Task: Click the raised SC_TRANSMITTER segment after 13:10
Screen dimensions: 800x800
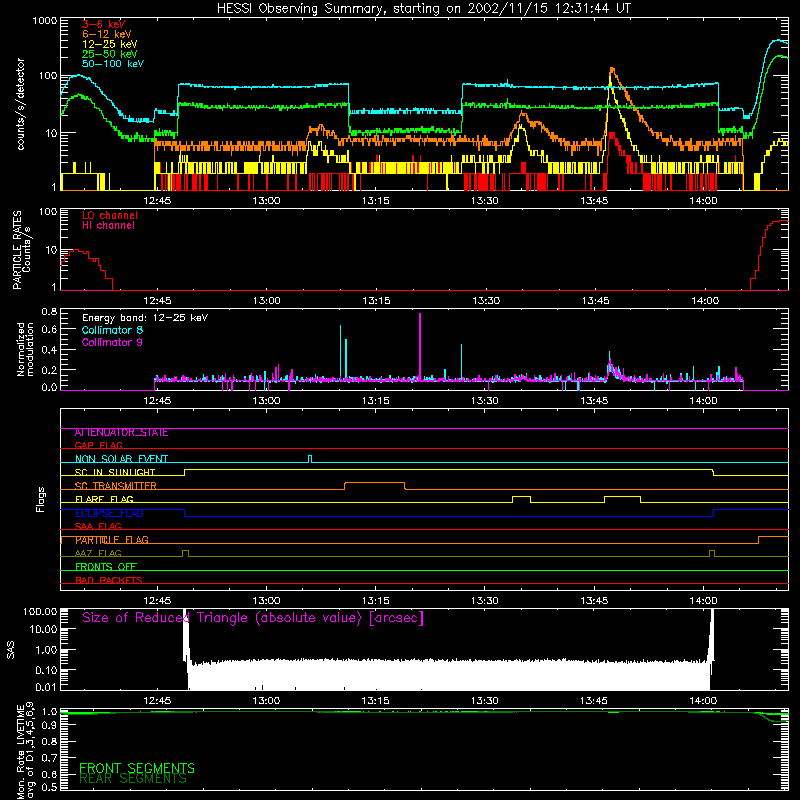Action: (x=375, y=483)
